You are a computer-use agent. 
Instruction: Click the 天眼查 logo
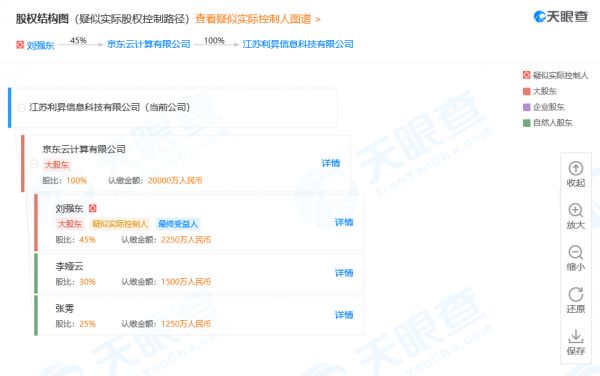[x=561, y=16]
